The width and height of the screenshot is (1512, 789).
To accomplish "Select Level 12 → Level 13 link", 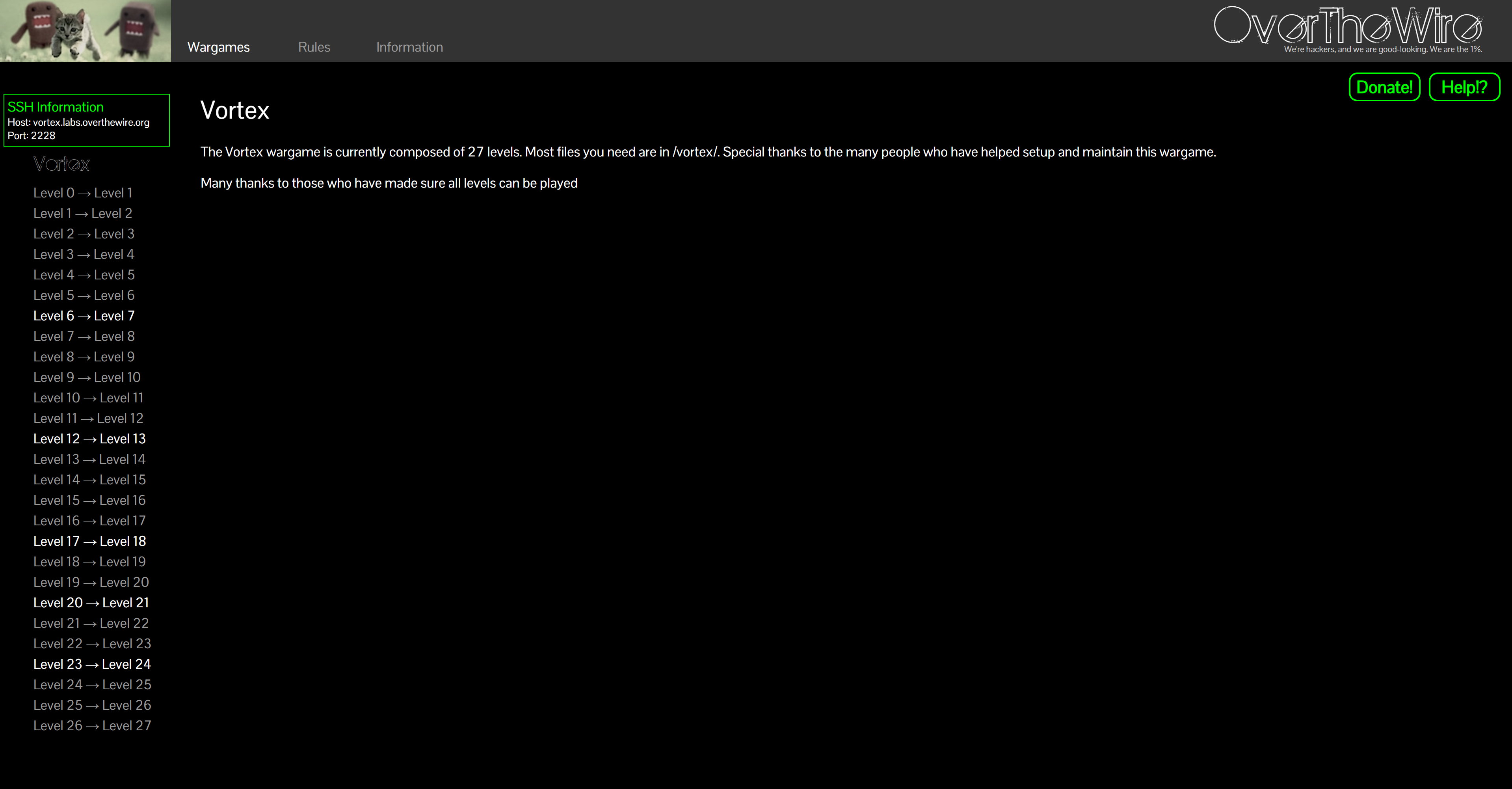I will 89,439.
